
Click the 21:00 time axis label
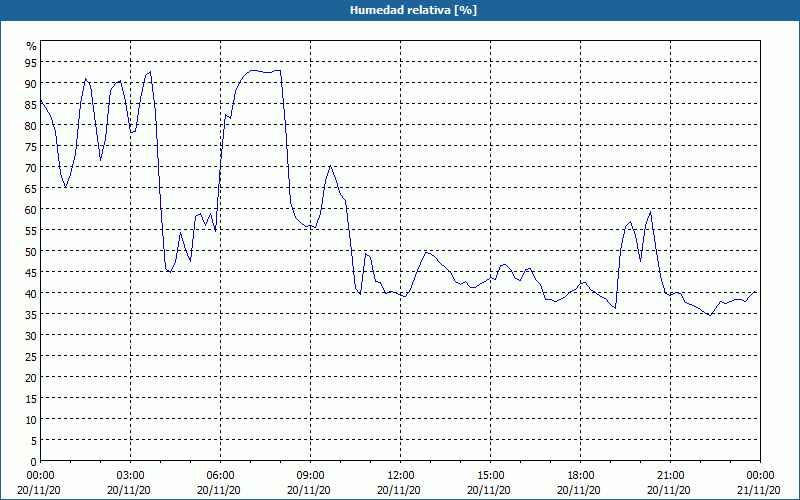(x=670, y=476)
